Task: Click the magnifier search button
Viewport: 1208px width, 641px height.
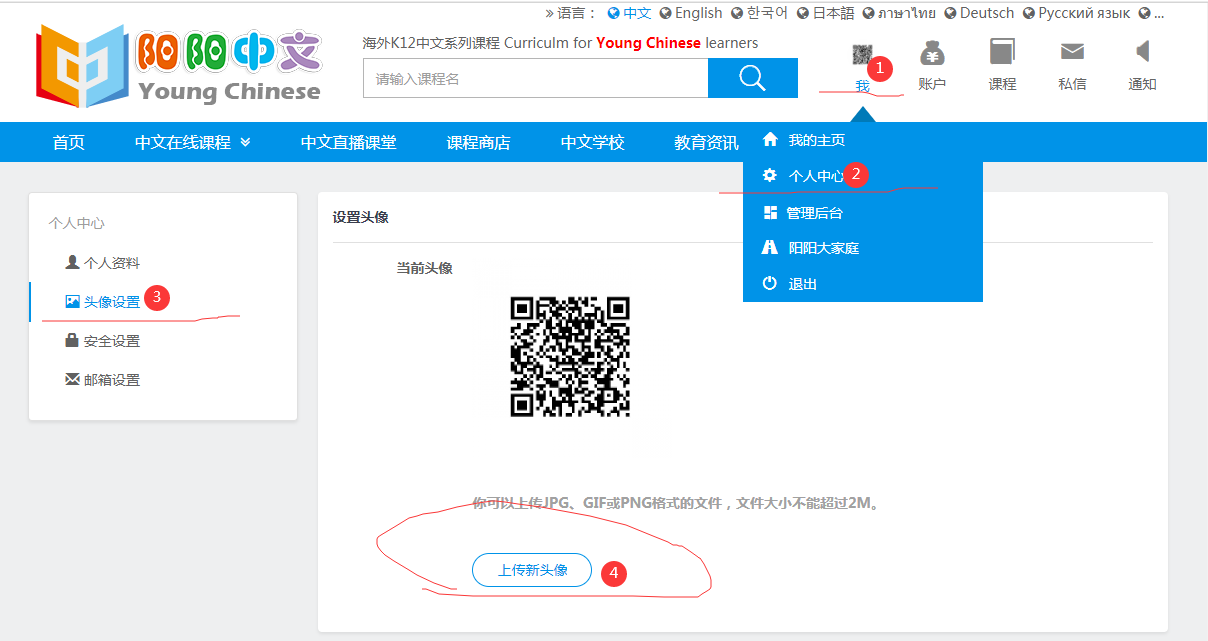Action: coord(753,78)
